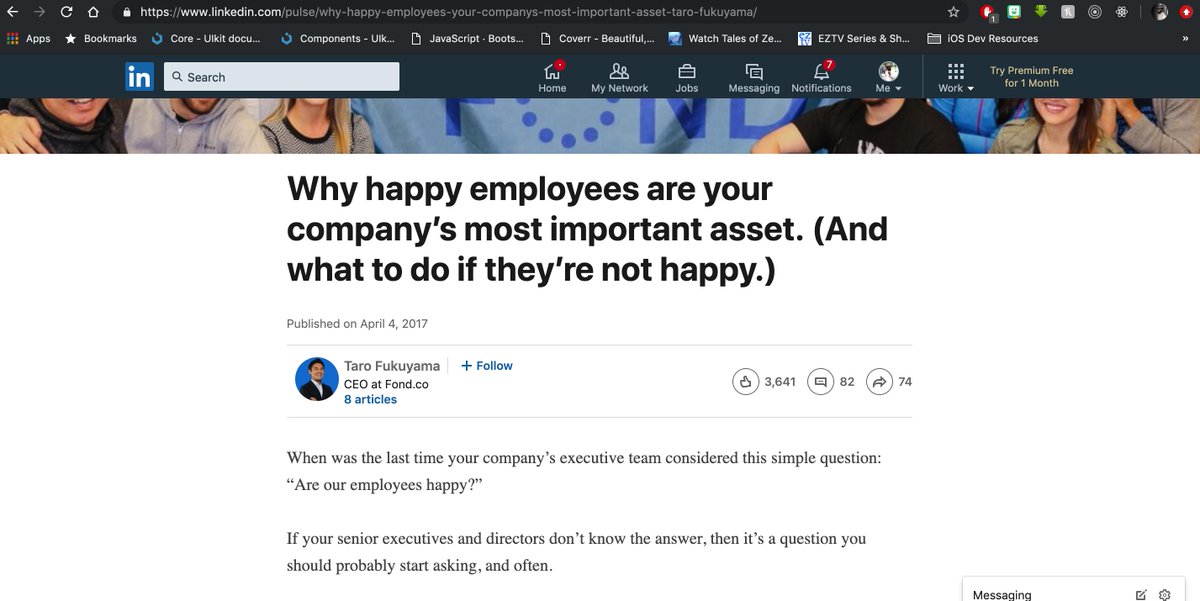Show hidden bookmarks with the double chevron
The width and height of the screenshot is (1200, 601).
tap(1187, 38)
